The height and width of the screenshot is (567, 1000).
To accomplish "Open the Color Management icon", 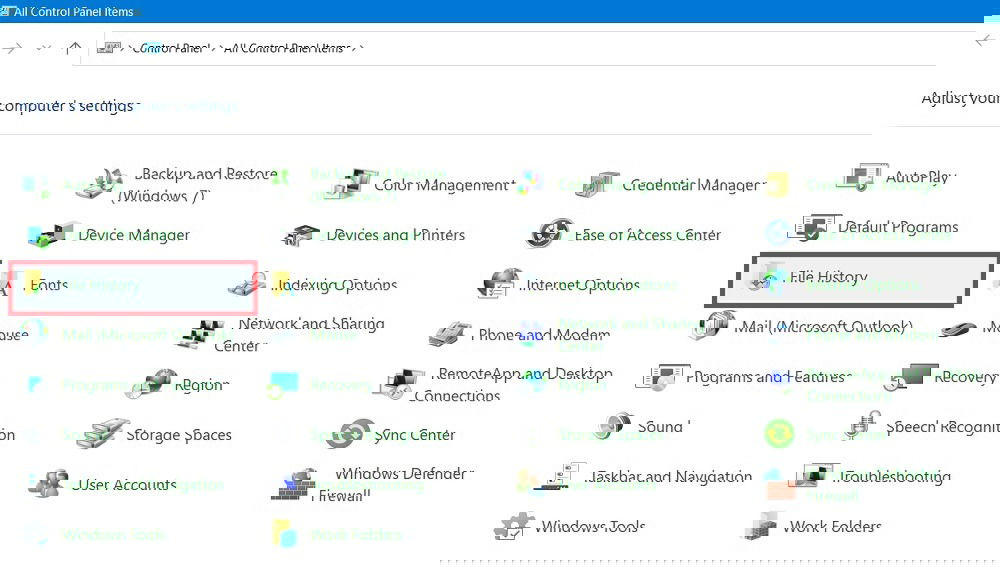I will pos(353,184).
